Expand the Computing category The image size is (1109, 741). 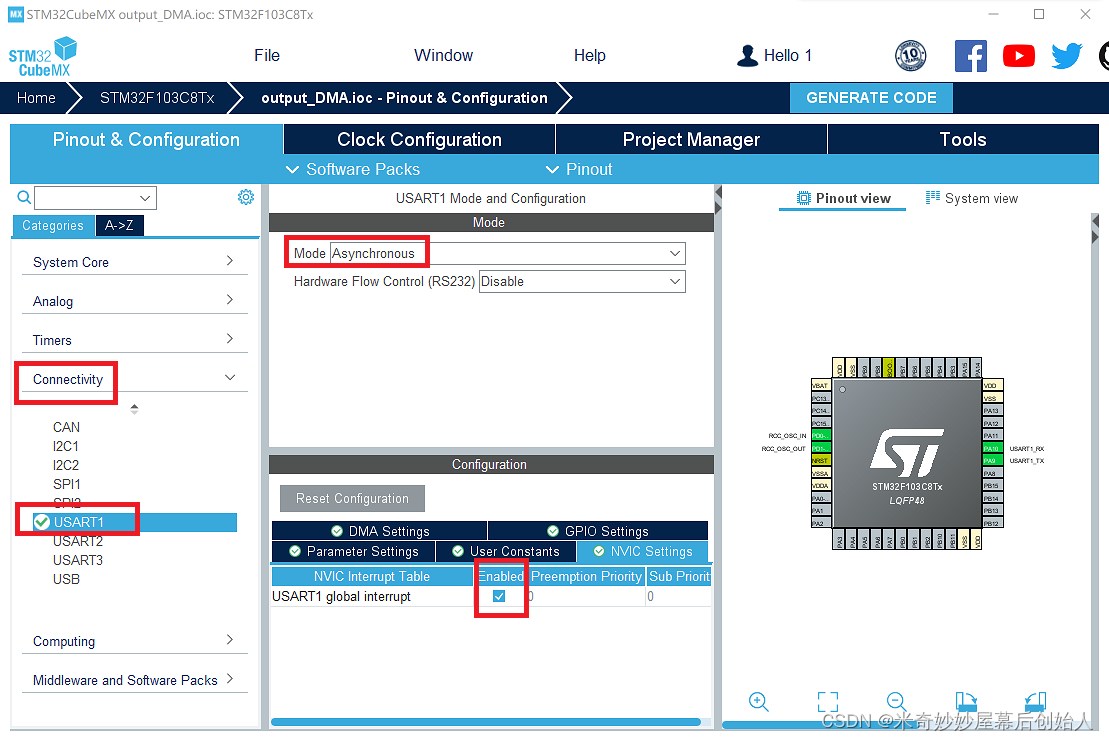pyautogui.click(x=134, y=641)
